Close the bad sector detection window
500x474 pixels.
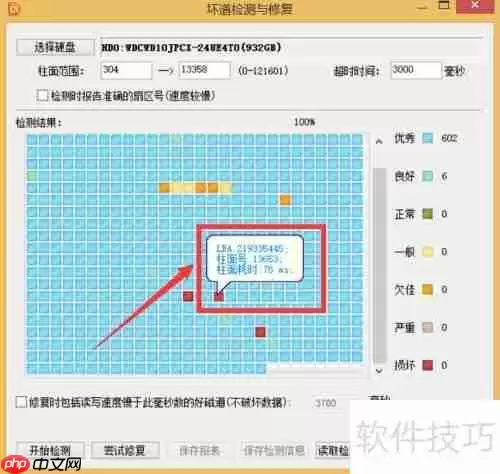[475, 6]
